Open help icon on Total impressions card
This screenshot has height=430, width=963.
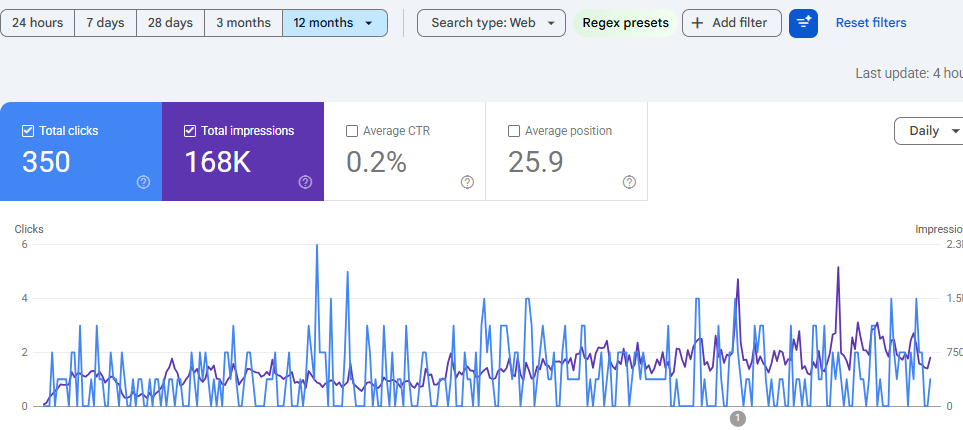[305, 182]
